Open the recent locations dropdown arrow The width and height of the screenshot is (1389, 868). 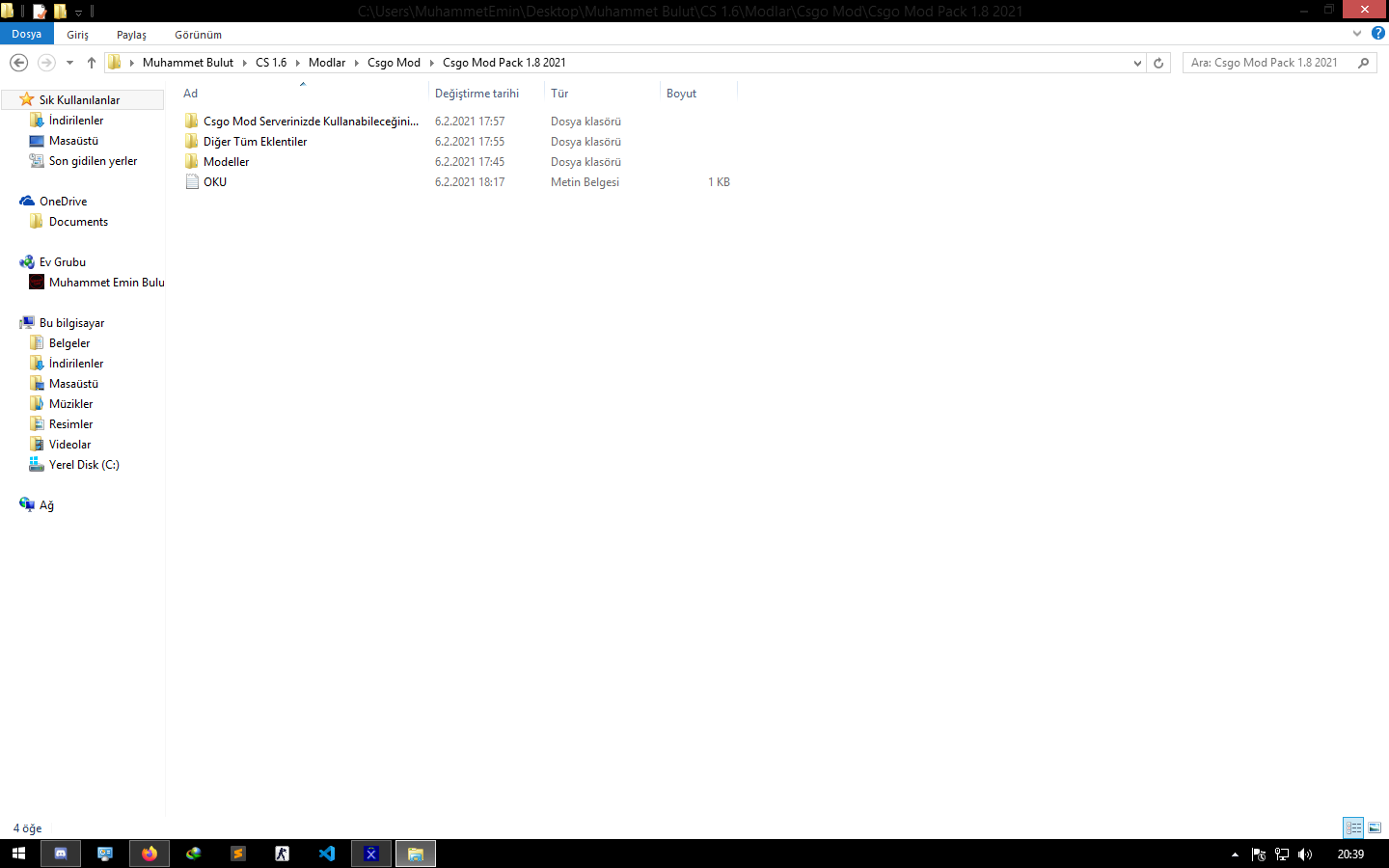click(69, 63)
